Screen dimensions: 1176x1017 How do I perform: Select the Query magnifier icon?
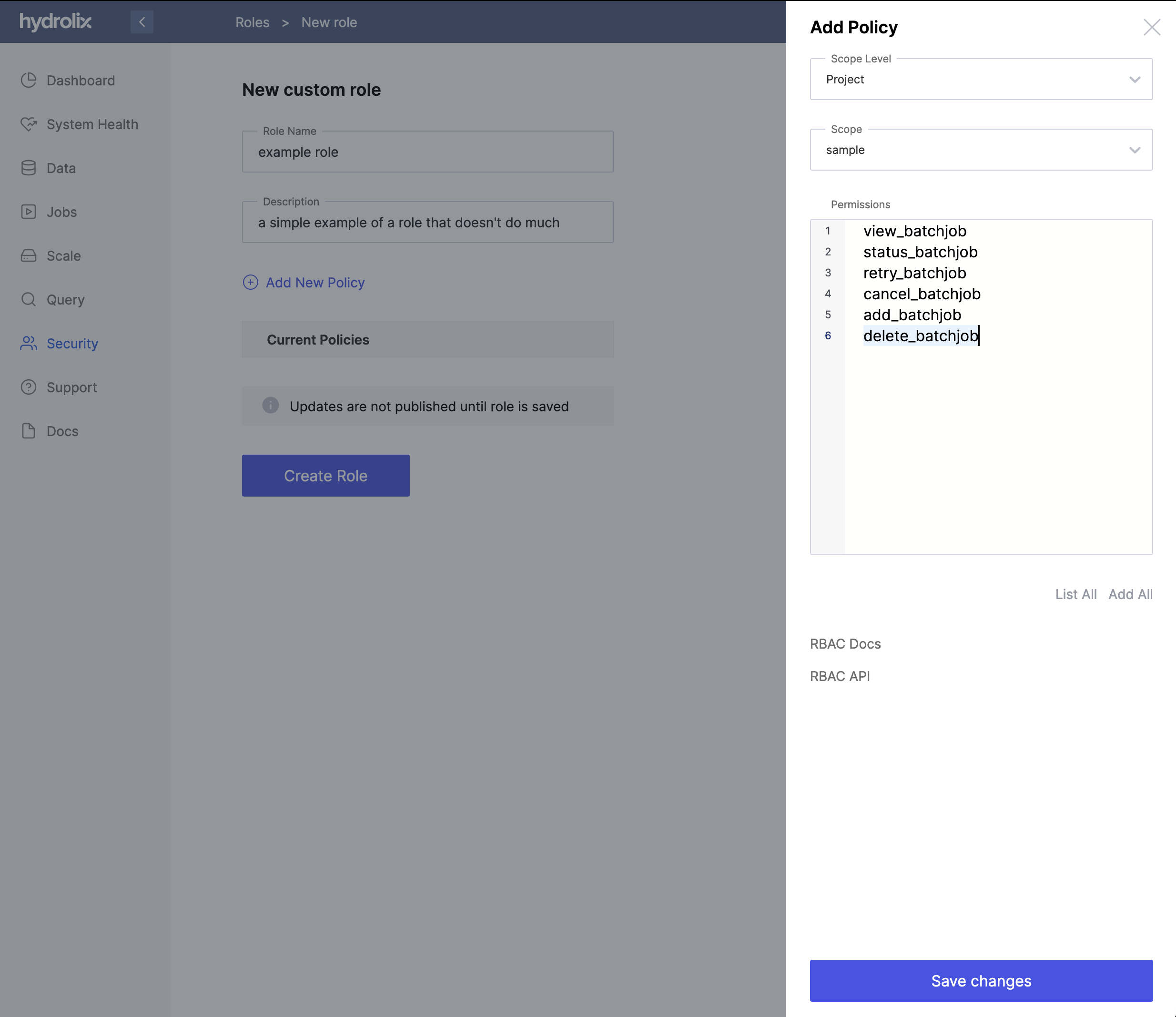click(29, 299)
